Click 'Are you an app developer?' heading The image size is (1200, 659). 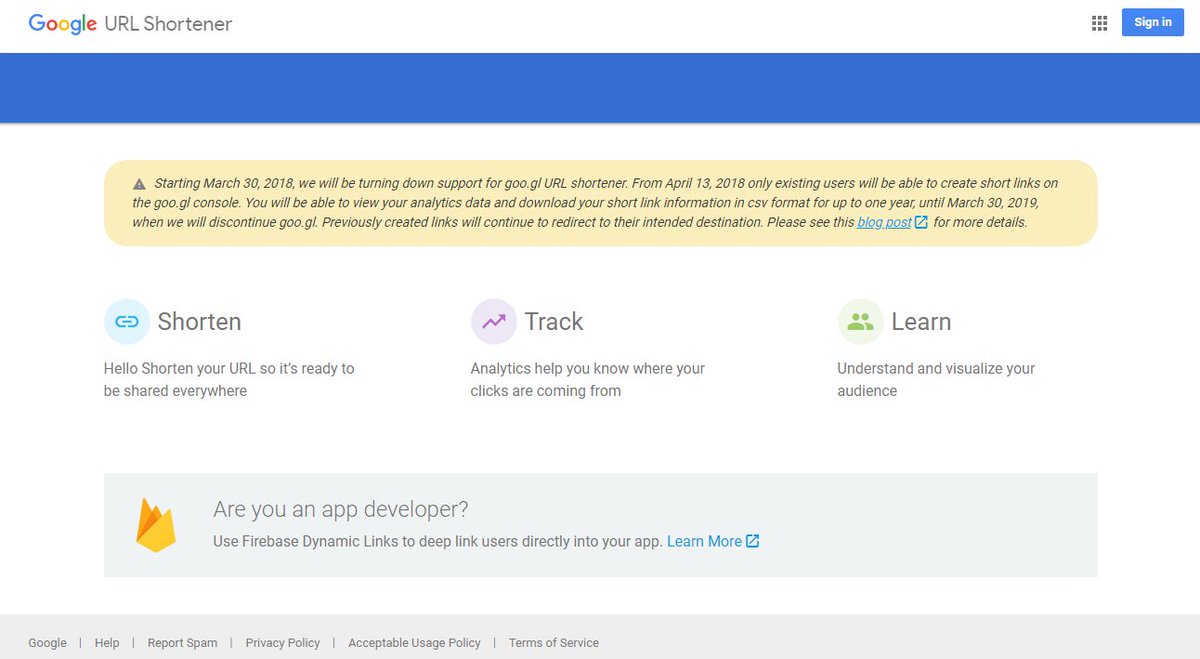pos(340,509)
